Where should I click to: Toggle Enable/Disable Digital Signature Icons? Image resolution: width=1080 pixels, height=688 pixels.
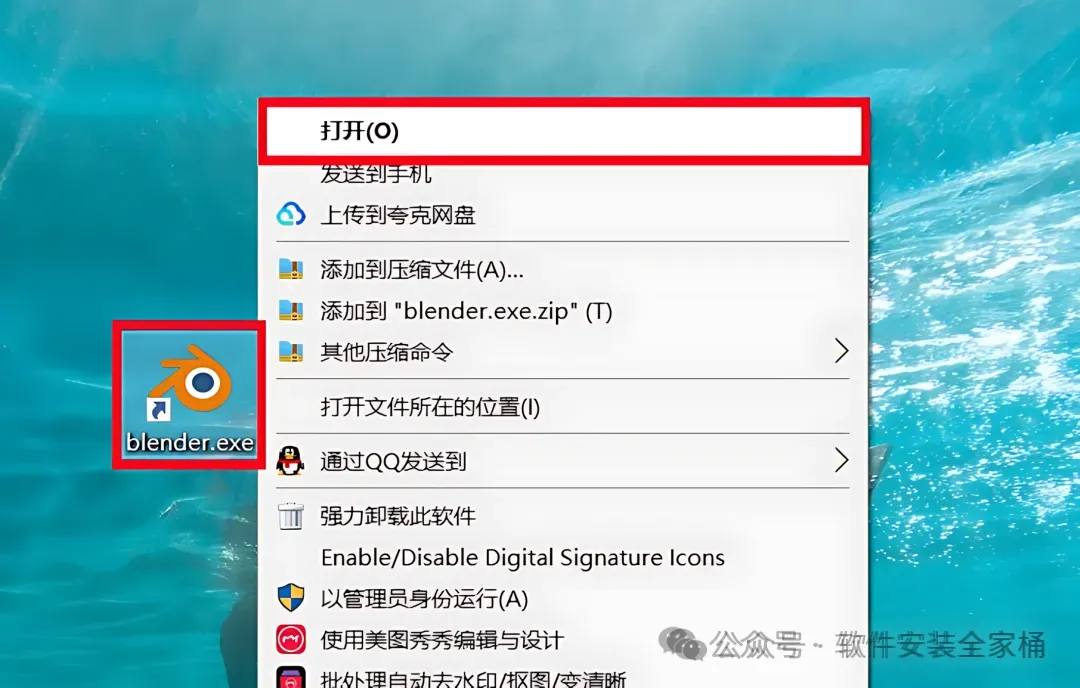(x=563, y=557)
